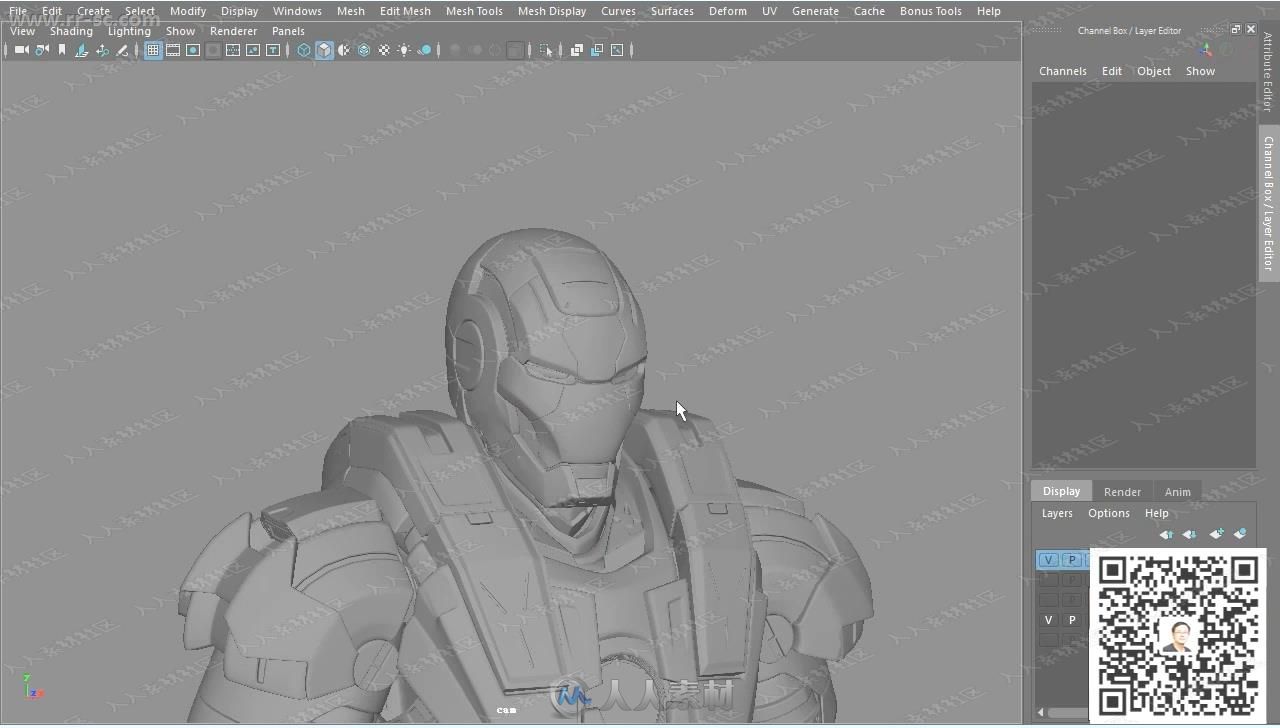Click the Image Plane icon
1280x728 pixels.
(x=82, y=50)
